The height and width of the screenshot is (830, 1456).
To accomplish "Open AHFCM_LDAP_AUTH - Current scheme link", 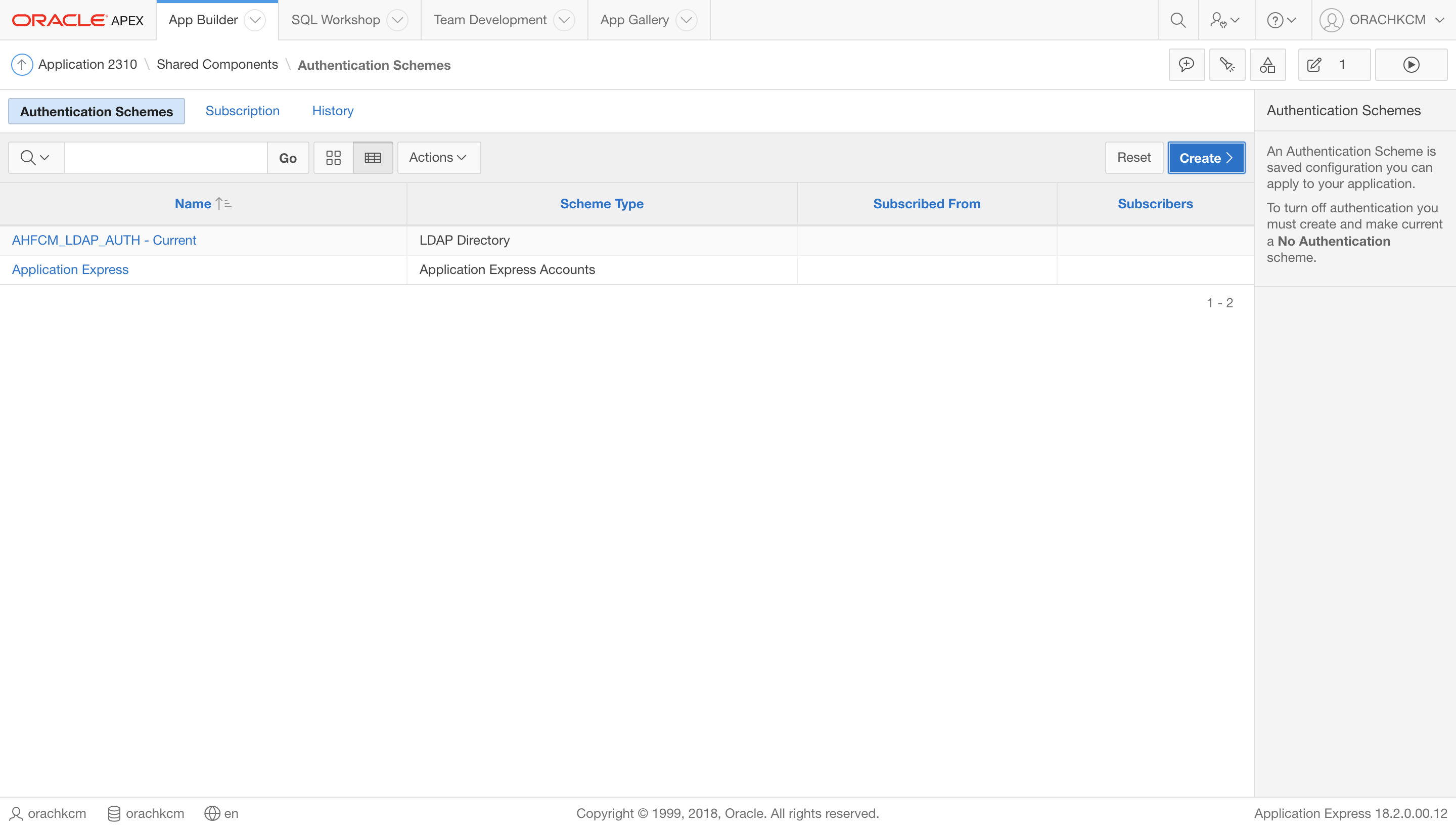I will pyautogui.click(x=104, y=240).
